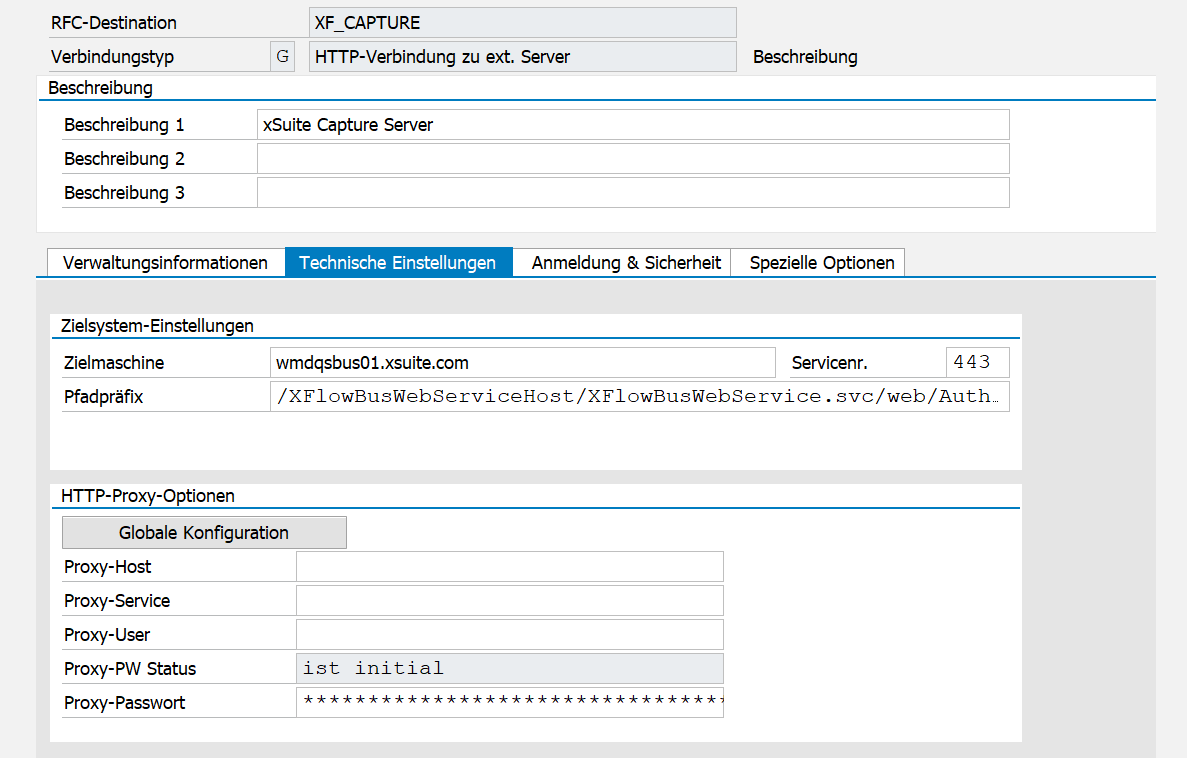The image size is (1187, 758).
Task: Click the Servicenr. field containing 443
Action: (x=977, y=362)
